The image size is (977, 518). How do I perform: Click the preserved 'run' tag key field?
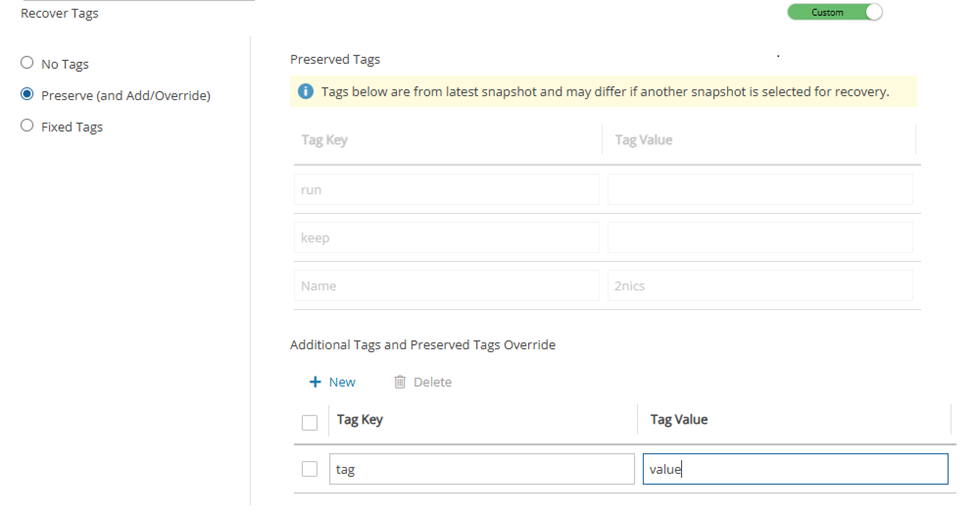[446, 190]
